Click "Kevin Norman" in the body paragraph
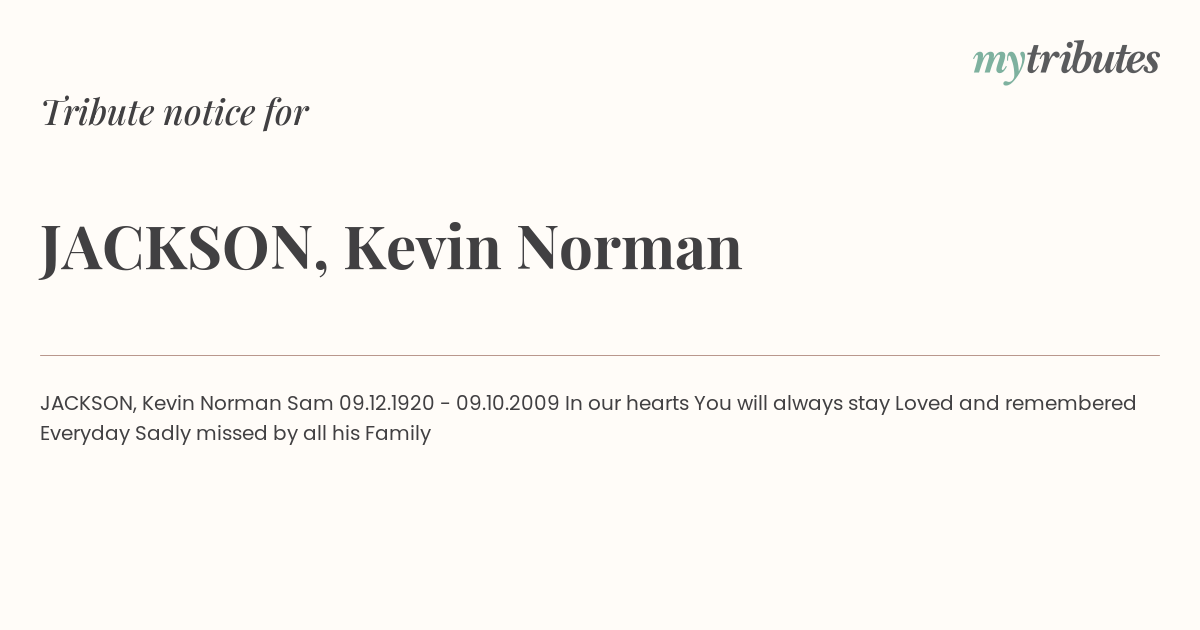Screen dimensions: 1200x630 (x=212, y=403)
